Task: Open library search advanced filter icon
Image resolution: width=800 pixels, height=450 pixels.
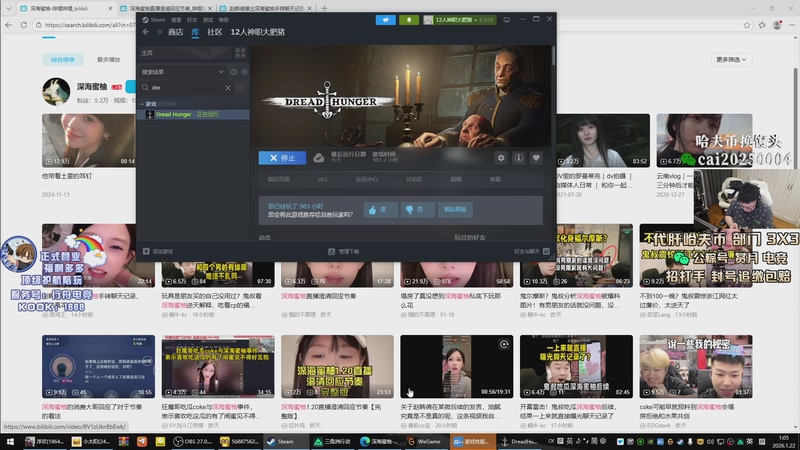Action: pyautogui.click(x=240, y=88)
